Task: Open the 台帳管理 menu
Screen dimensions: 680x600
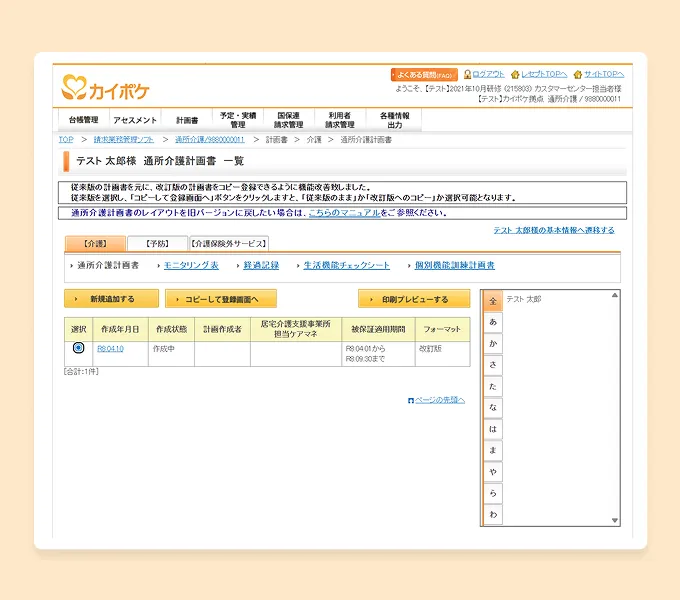Action: [x=83, y=120]
